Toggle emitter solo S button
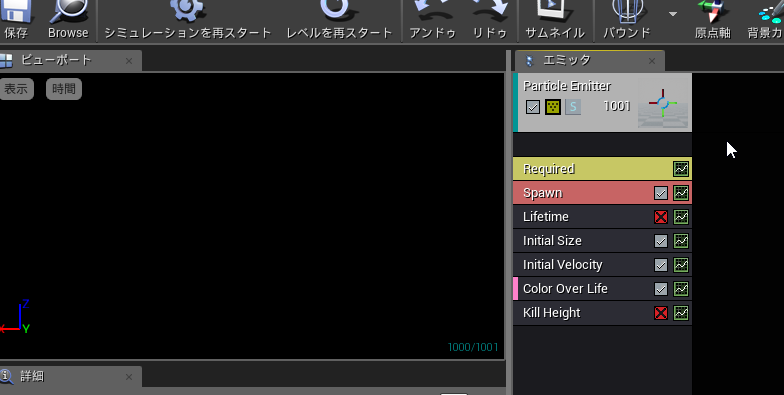 click(573, 107)
